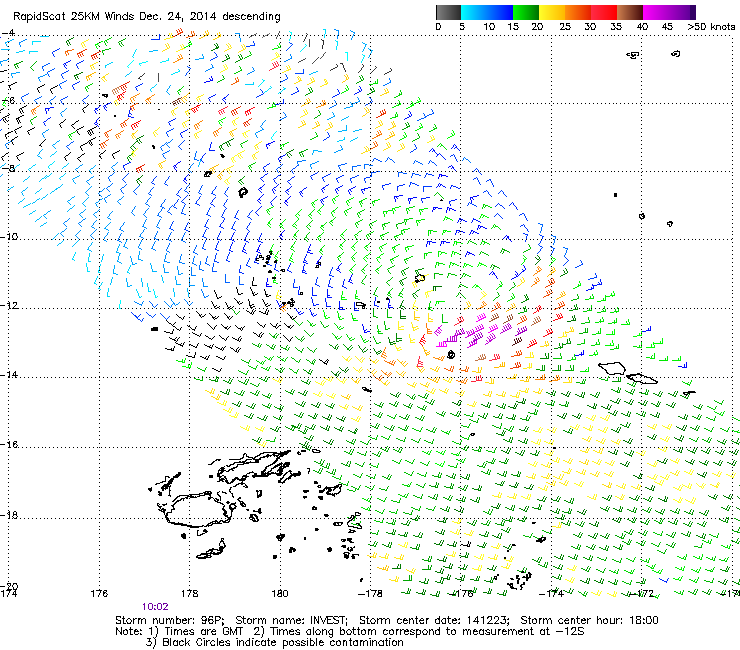Click the "20" legend scale label

pyautogui.click(x=537, y=27)
